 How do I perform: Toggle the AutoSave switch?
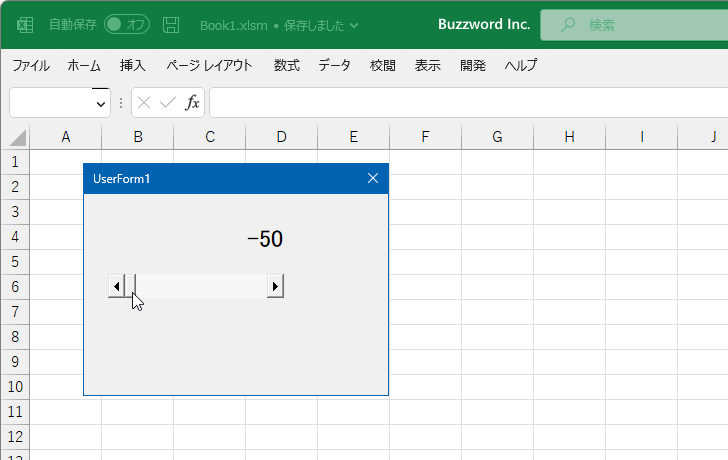click(x=127, y=24)
